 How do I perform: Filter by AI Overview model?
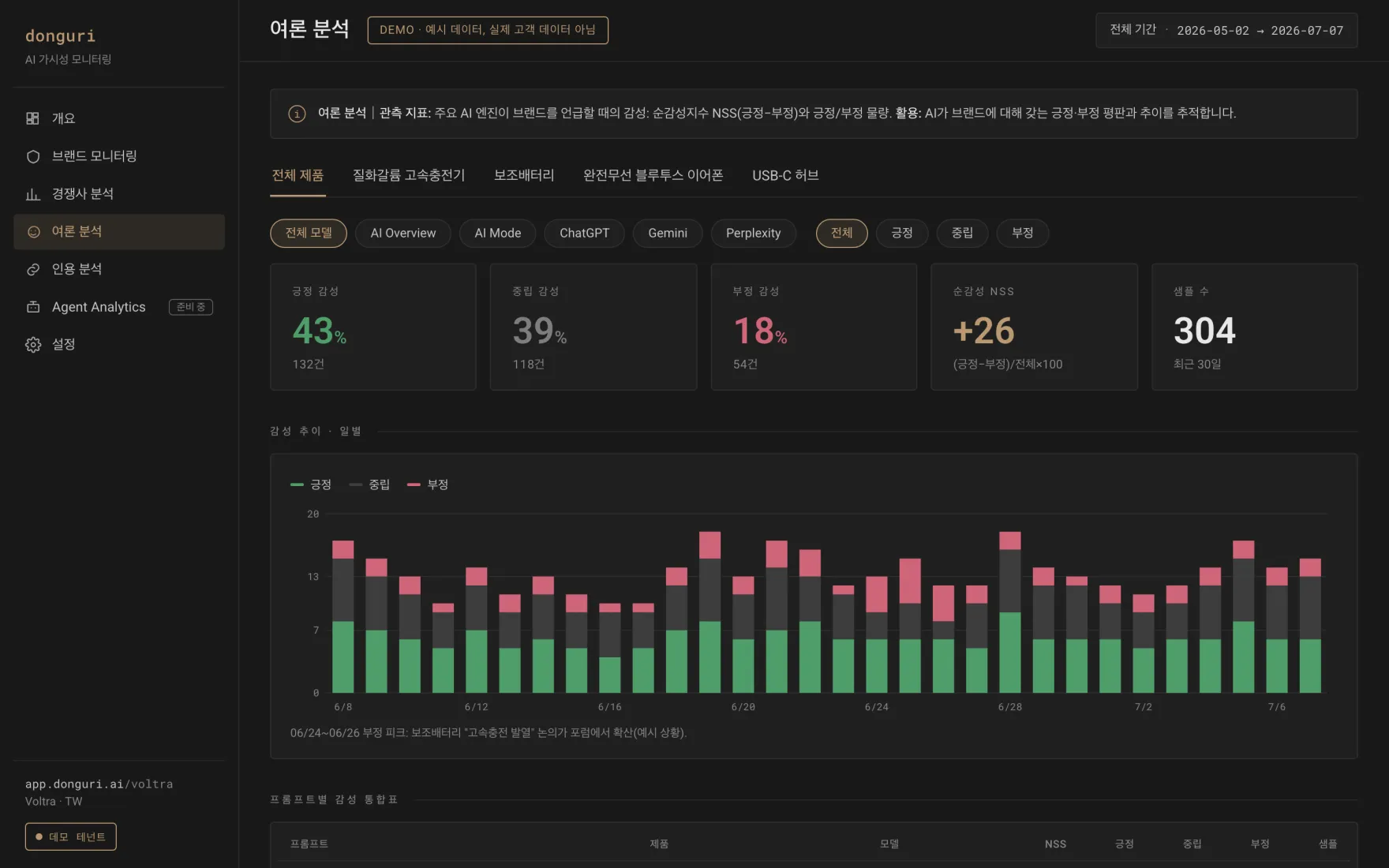[x=403, y=233]
